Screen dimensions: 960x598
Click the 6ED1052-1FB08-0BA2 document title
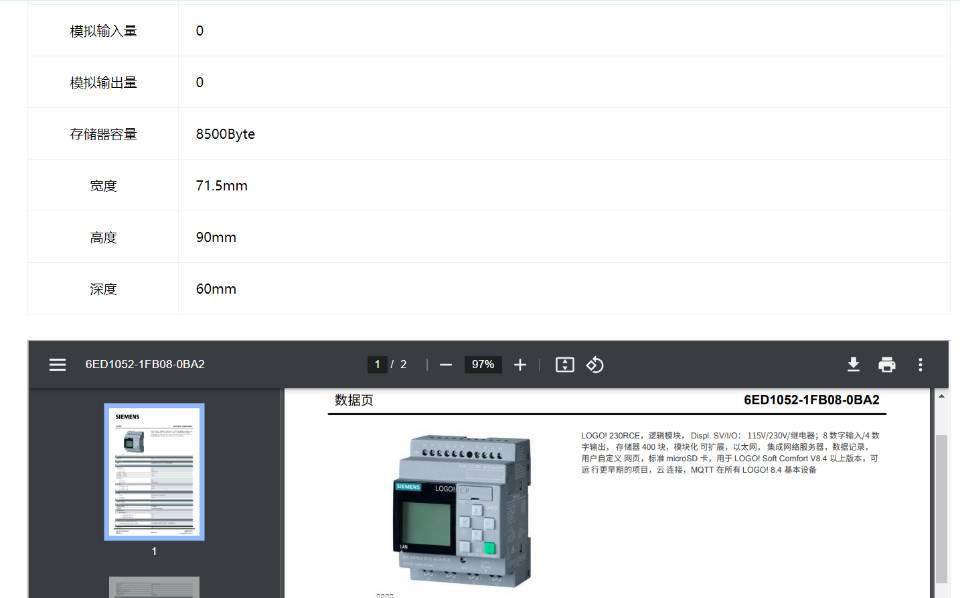click(x=145, y=364)
